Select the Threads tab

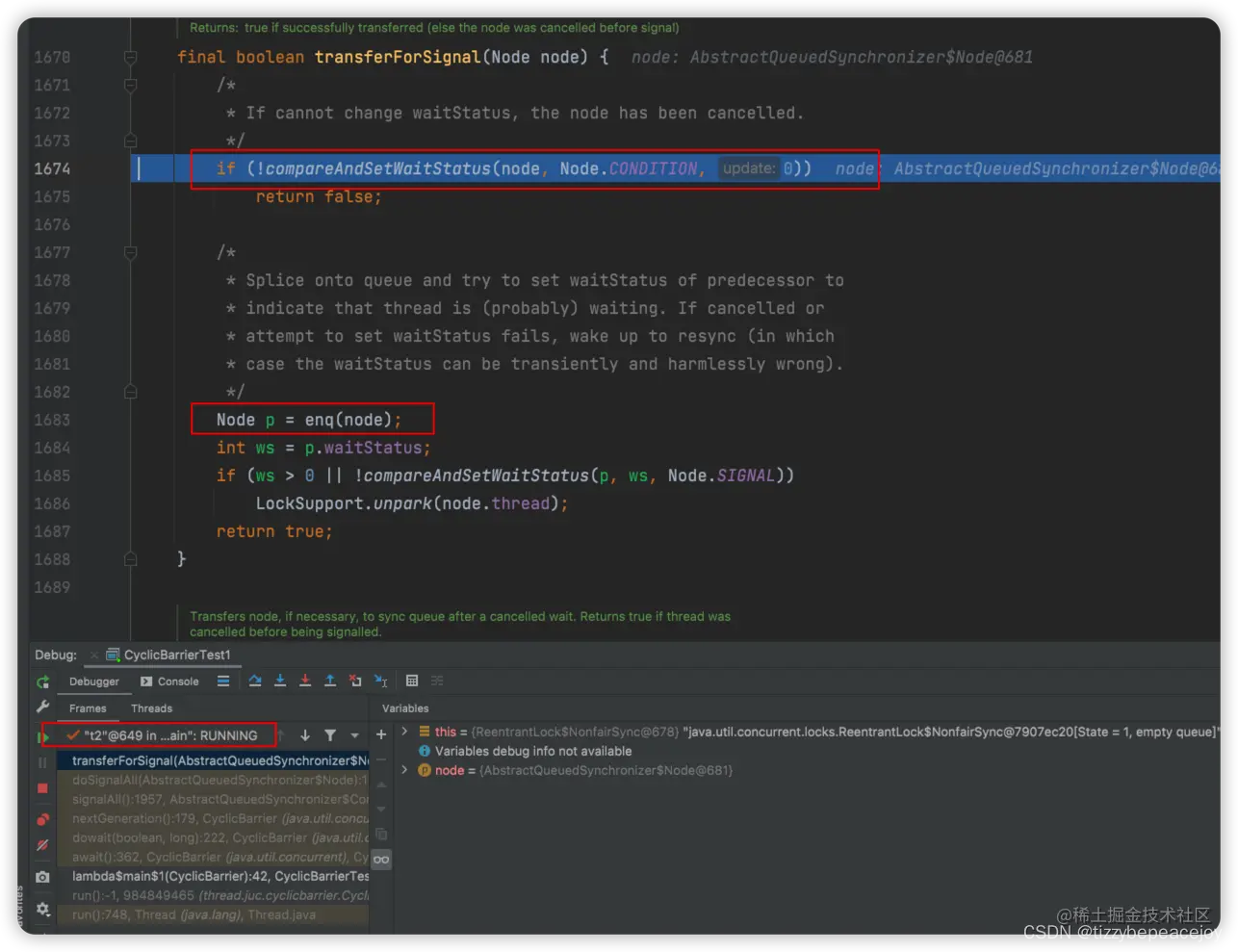pos(152,708)
